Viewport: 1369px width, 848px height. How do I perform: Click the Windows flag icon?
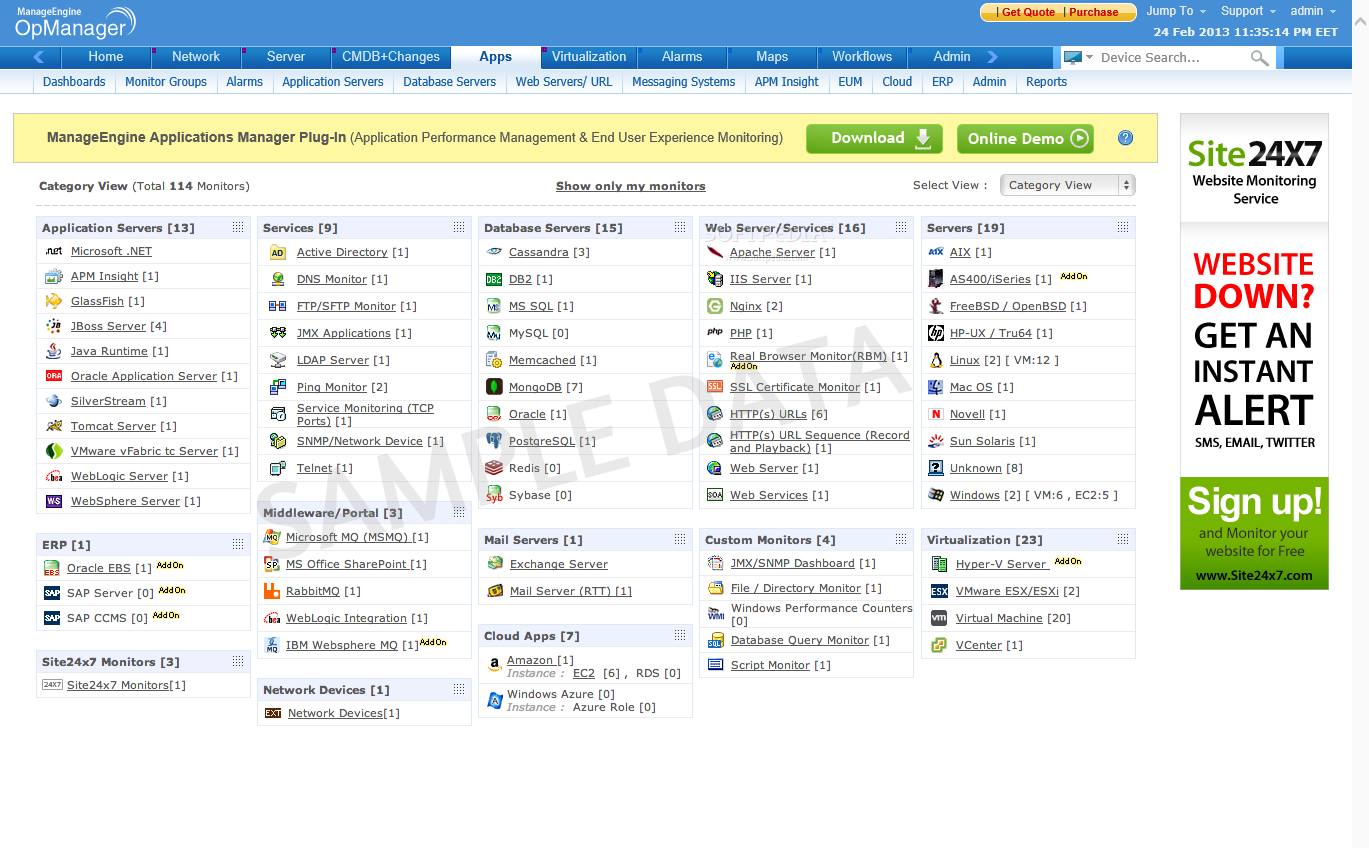(x=936, y=495)
